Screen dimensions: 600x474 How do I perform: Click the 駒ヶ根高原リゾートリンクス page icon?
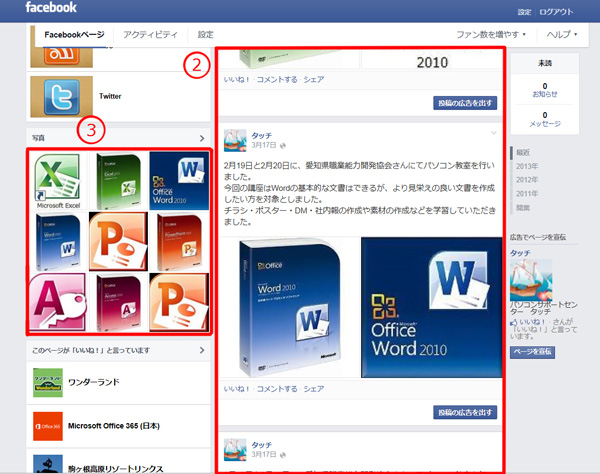point(48,464)
